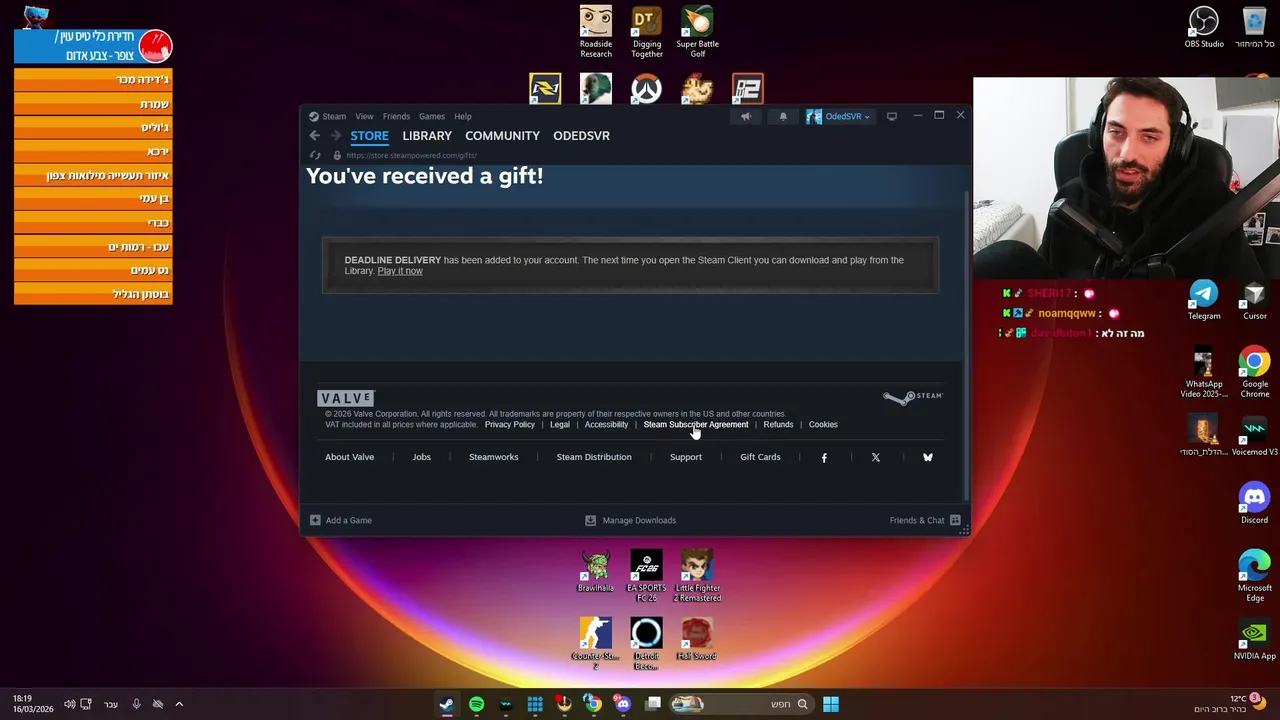Image resolution: width=1280 pixels, height=720 pixels.
Task: Open the Jobs footer link
Action: coord(422,457)
